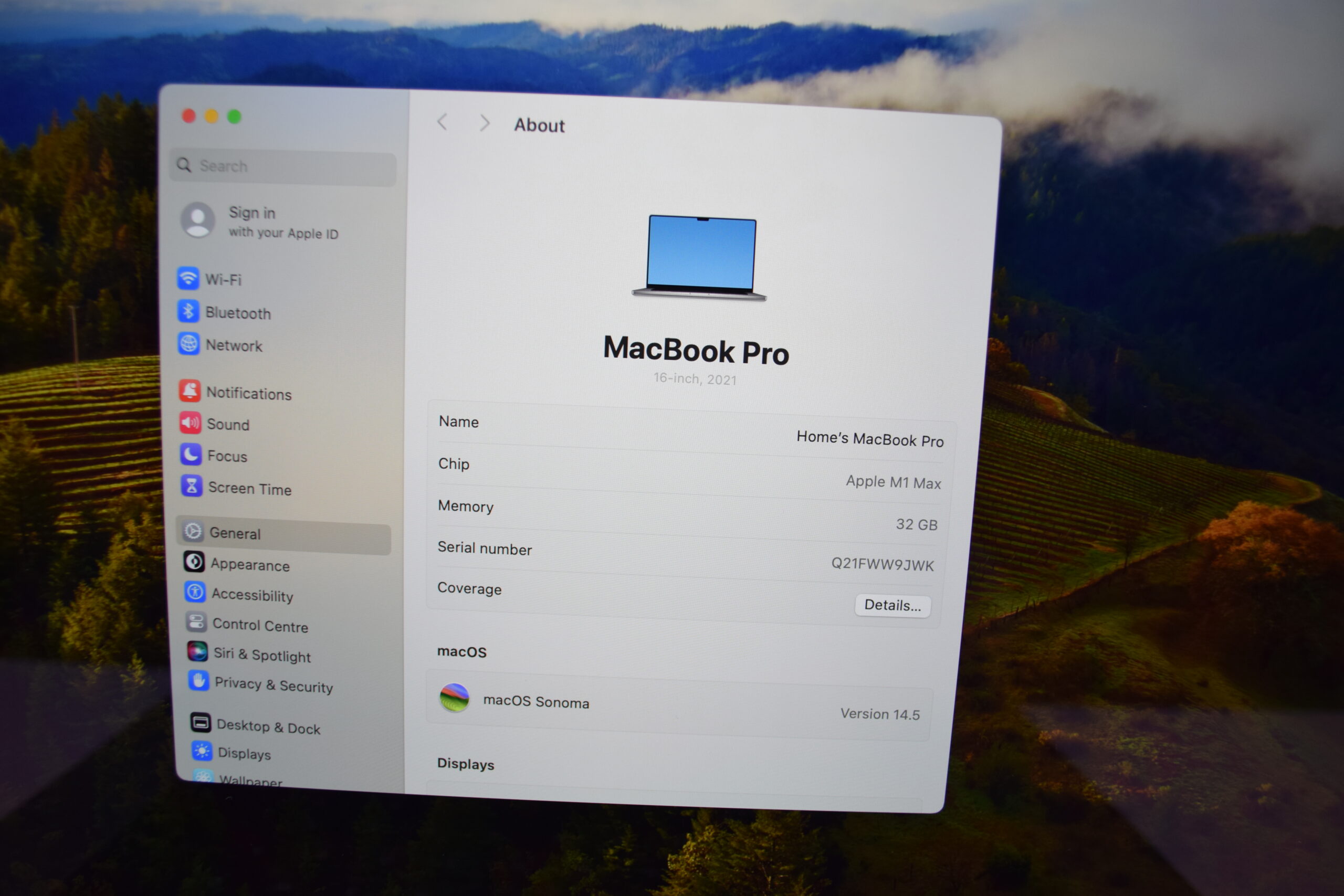Click the Wi-Fi icon in sidebar
Viewport: 1344px width, 896px height.
point(188,278)
